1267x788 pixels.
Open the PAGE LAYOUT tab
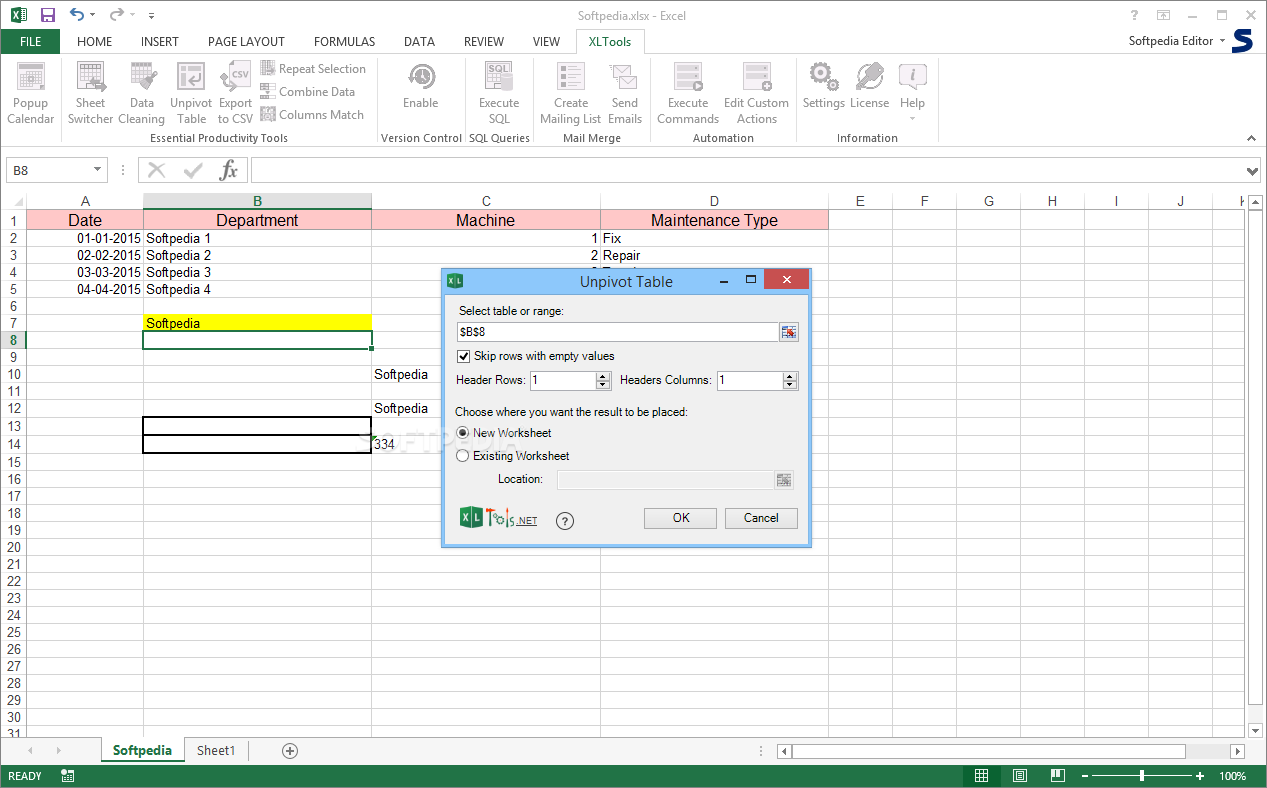(246, 41)
